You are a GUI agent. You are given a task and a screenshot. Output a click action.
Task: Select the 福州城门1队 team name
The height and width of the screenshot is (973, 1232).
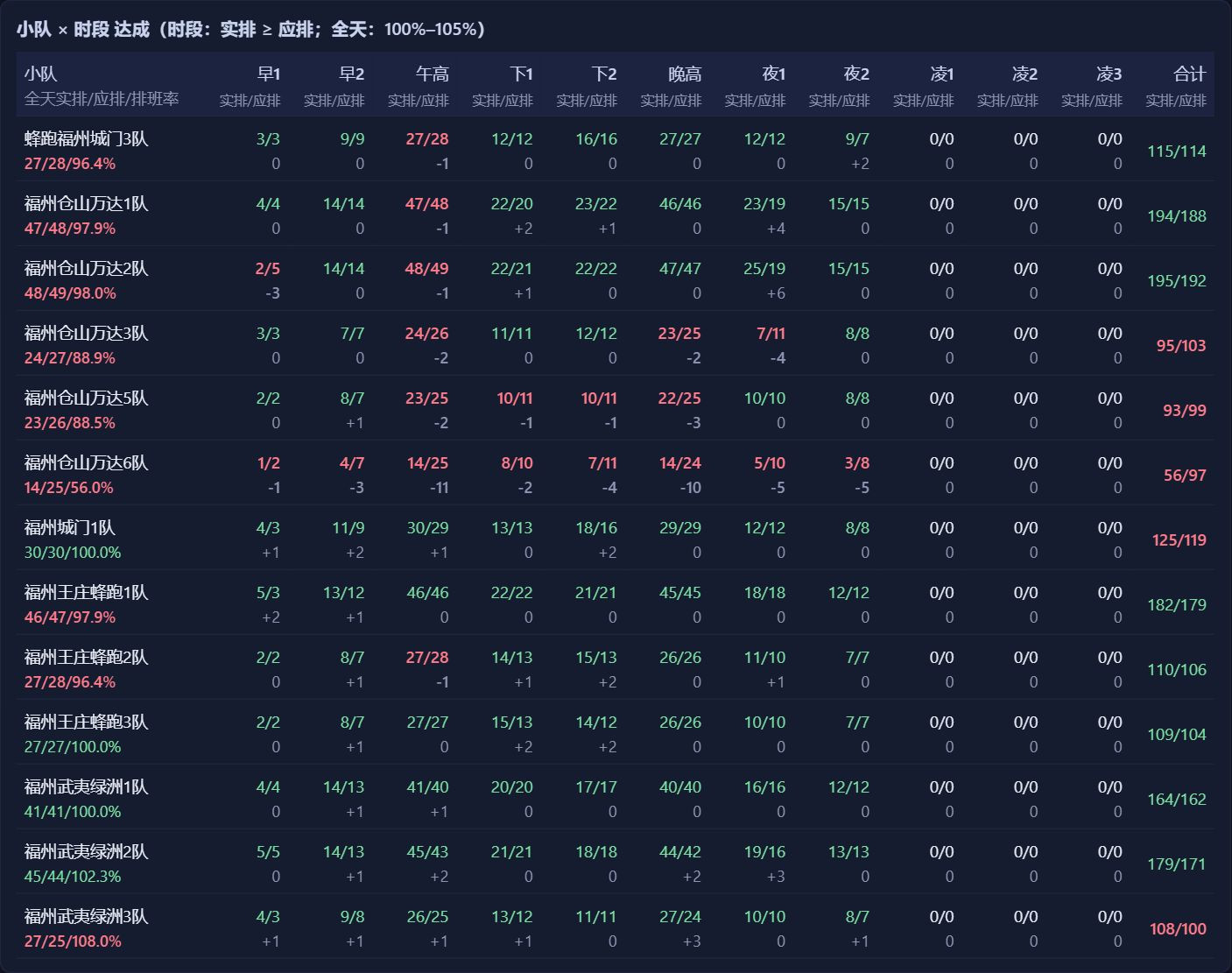[x=70, y=528]
